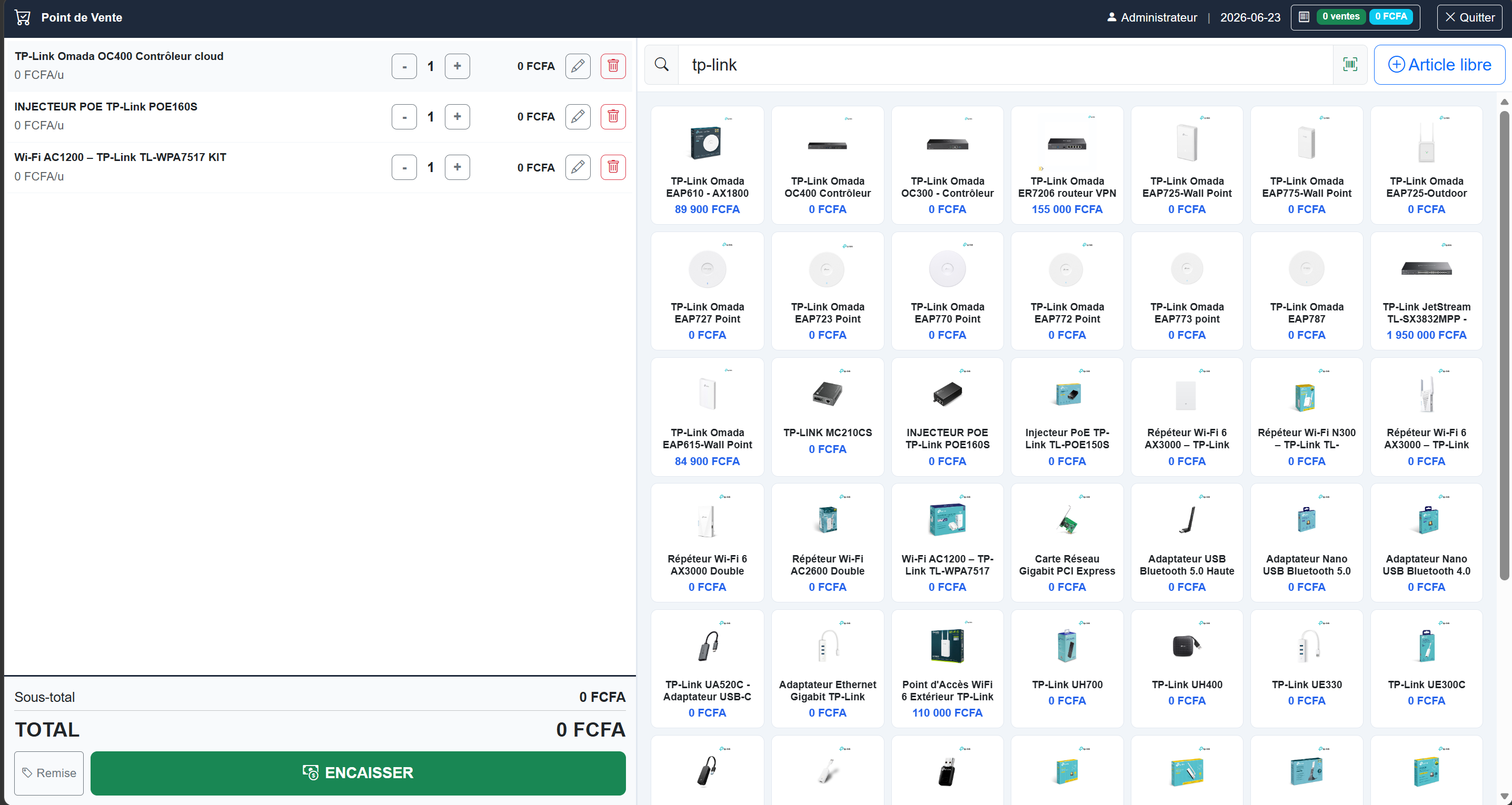Choose Carte Réseau Gigabit PCI Express
The height and width of the screenshot is (805, 1512).
click(1067, 543)
